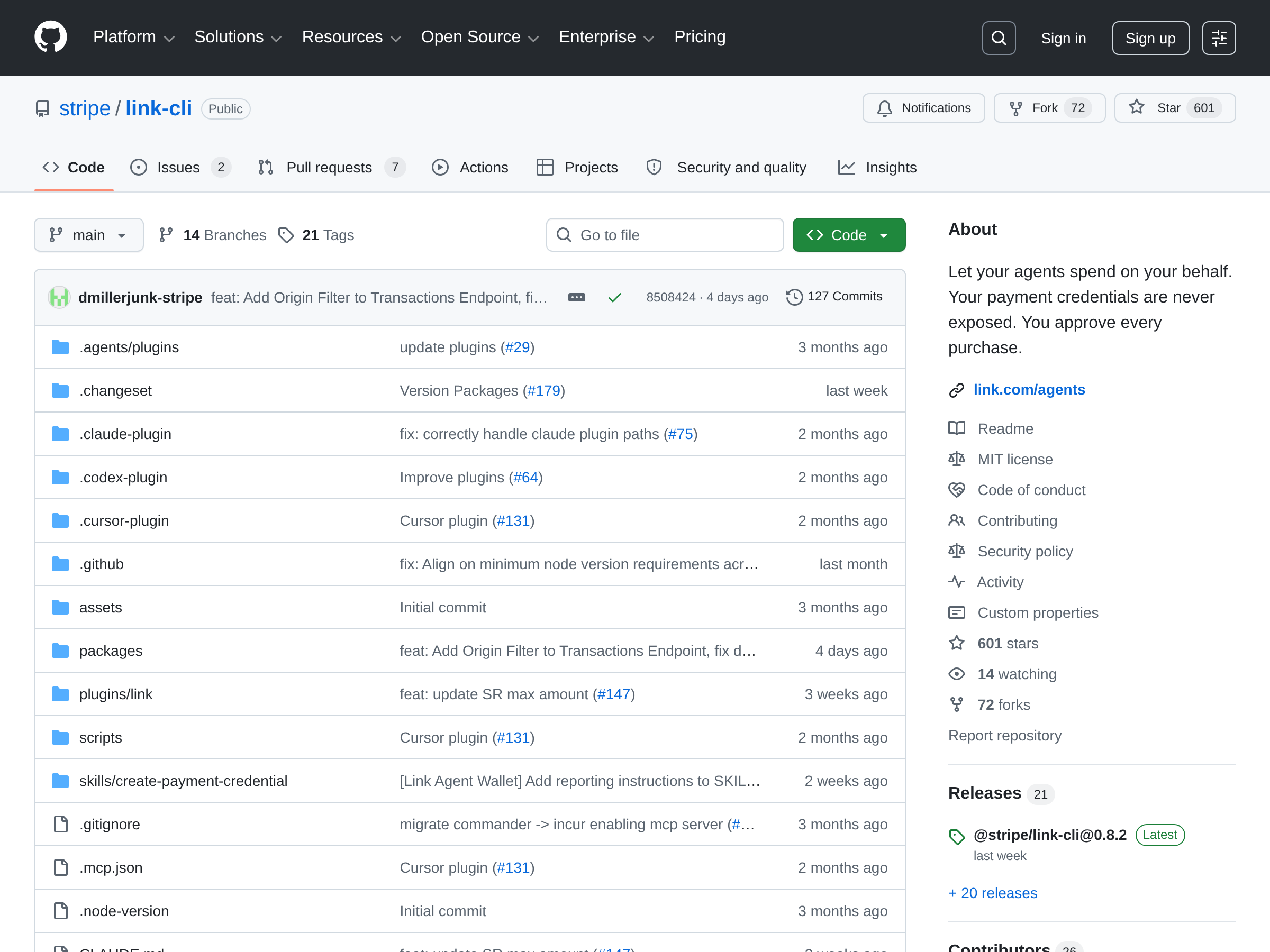This screenshot has width=1270, height=952.
Task: Click the Star icon for link-cli
Action: [1136, 107]
